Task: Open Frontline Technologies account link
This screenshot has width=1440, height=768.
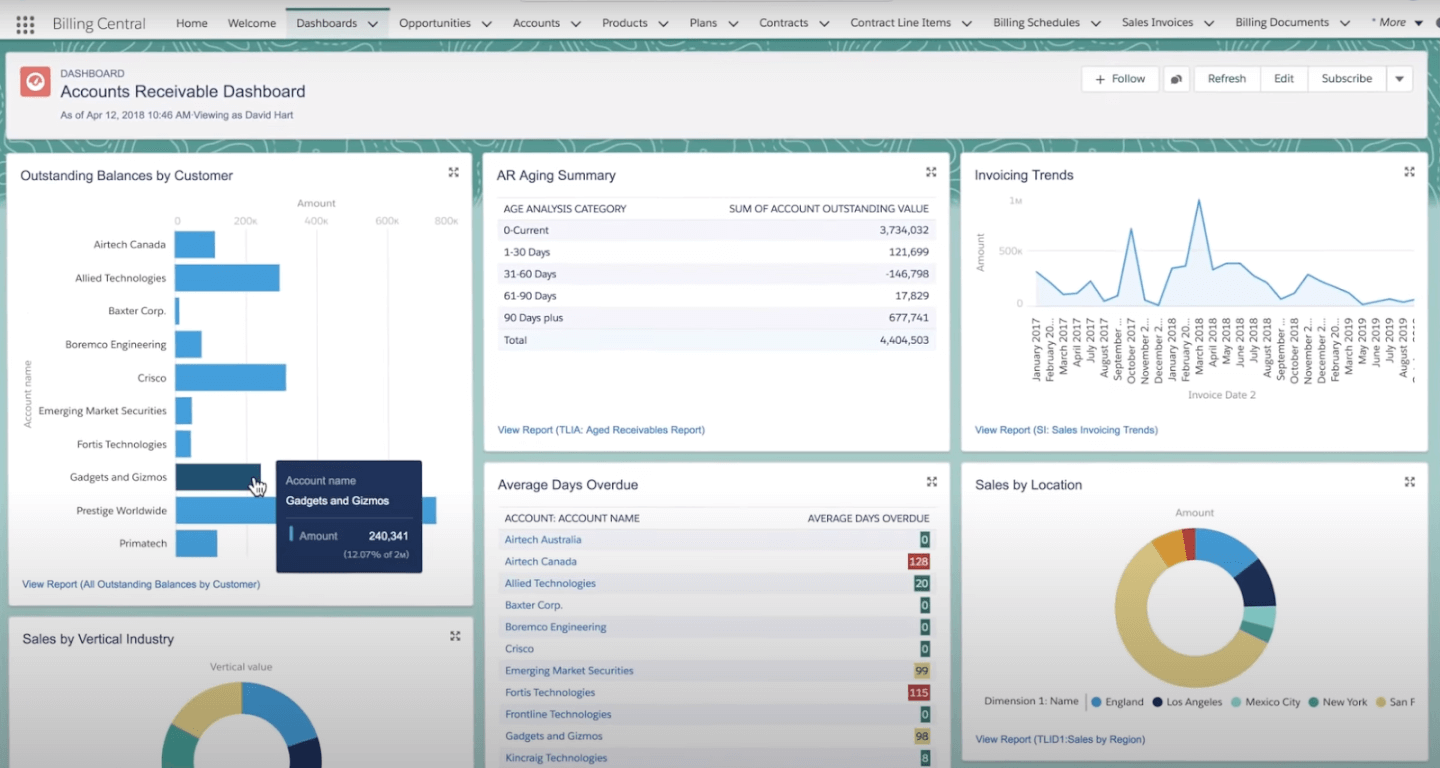Action: pyautogui.click(x=558, y=715)
